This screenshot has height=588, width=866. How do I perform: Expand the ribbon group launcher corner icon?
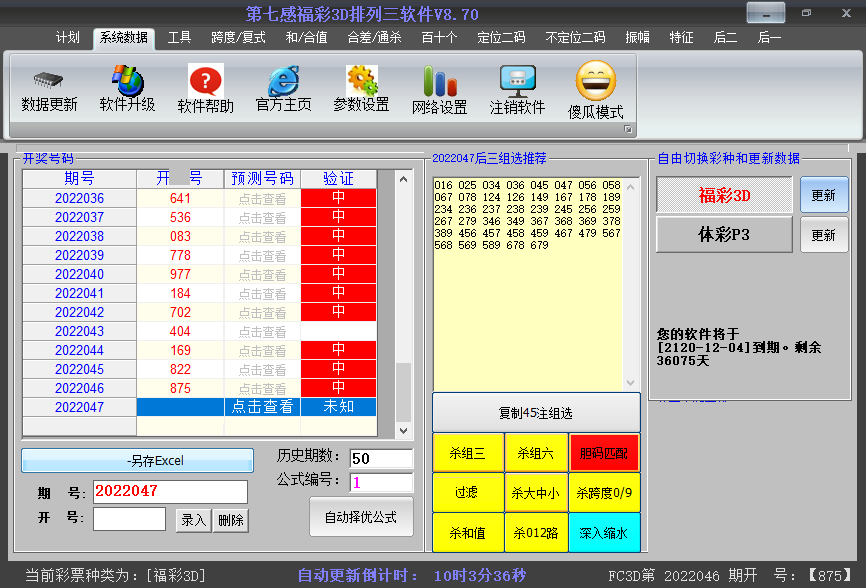click(628, 129)
